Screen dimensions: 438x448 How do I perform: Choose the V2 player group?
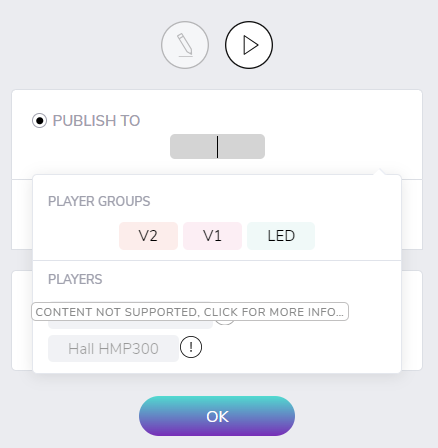(x=148, y=236)
